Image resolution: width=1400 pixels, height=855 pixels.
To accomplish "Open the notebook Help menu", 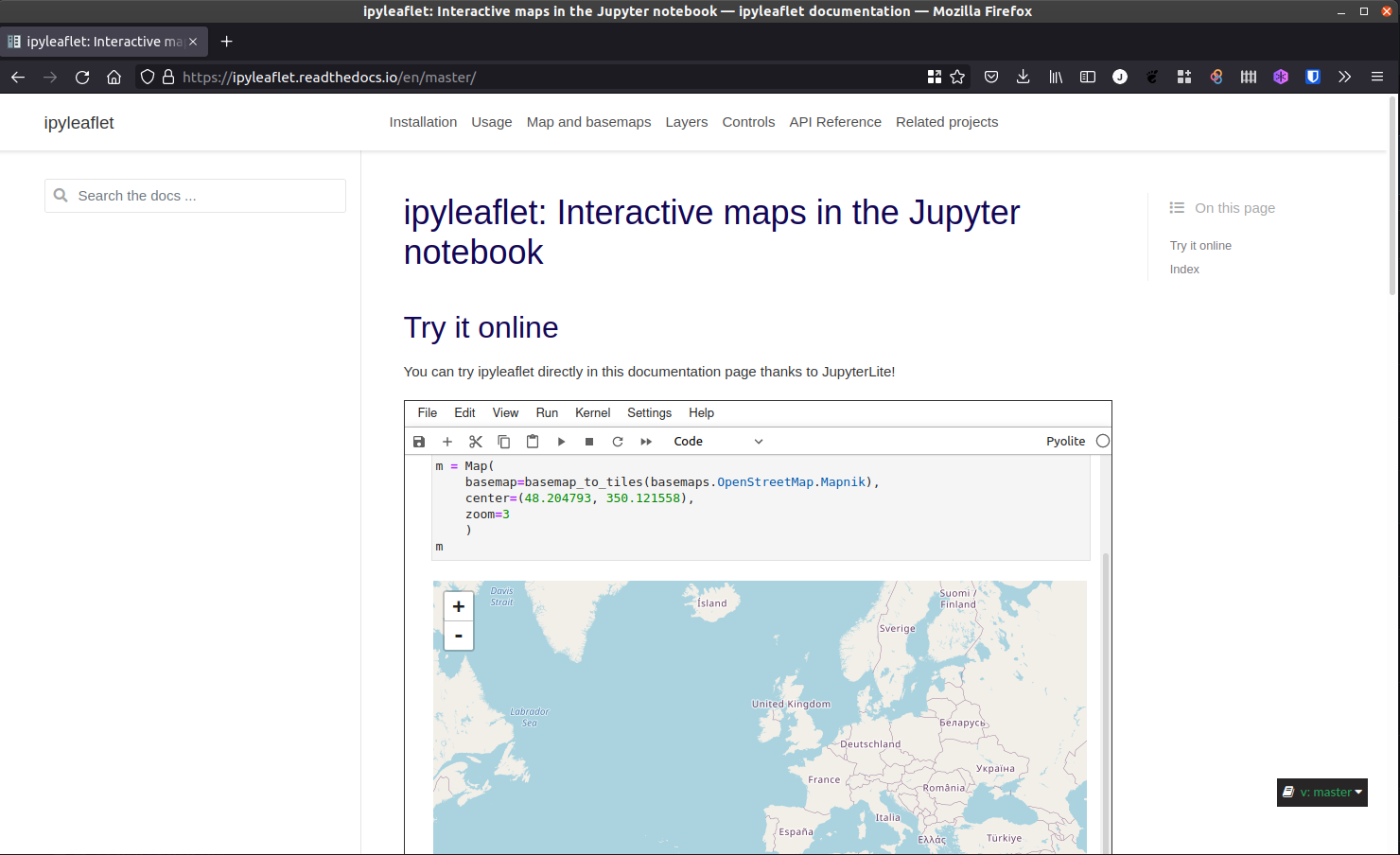I will [701, 413].
